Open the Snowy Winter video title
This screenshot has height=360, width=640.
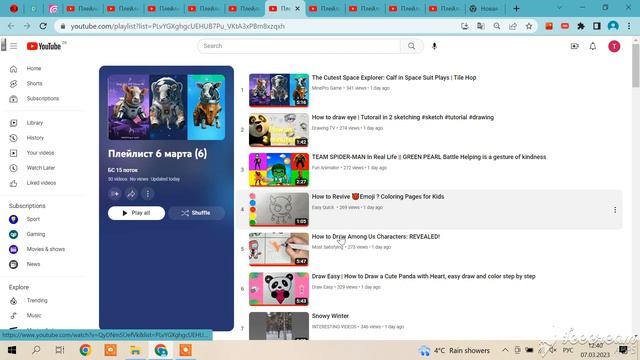point(330,316)
